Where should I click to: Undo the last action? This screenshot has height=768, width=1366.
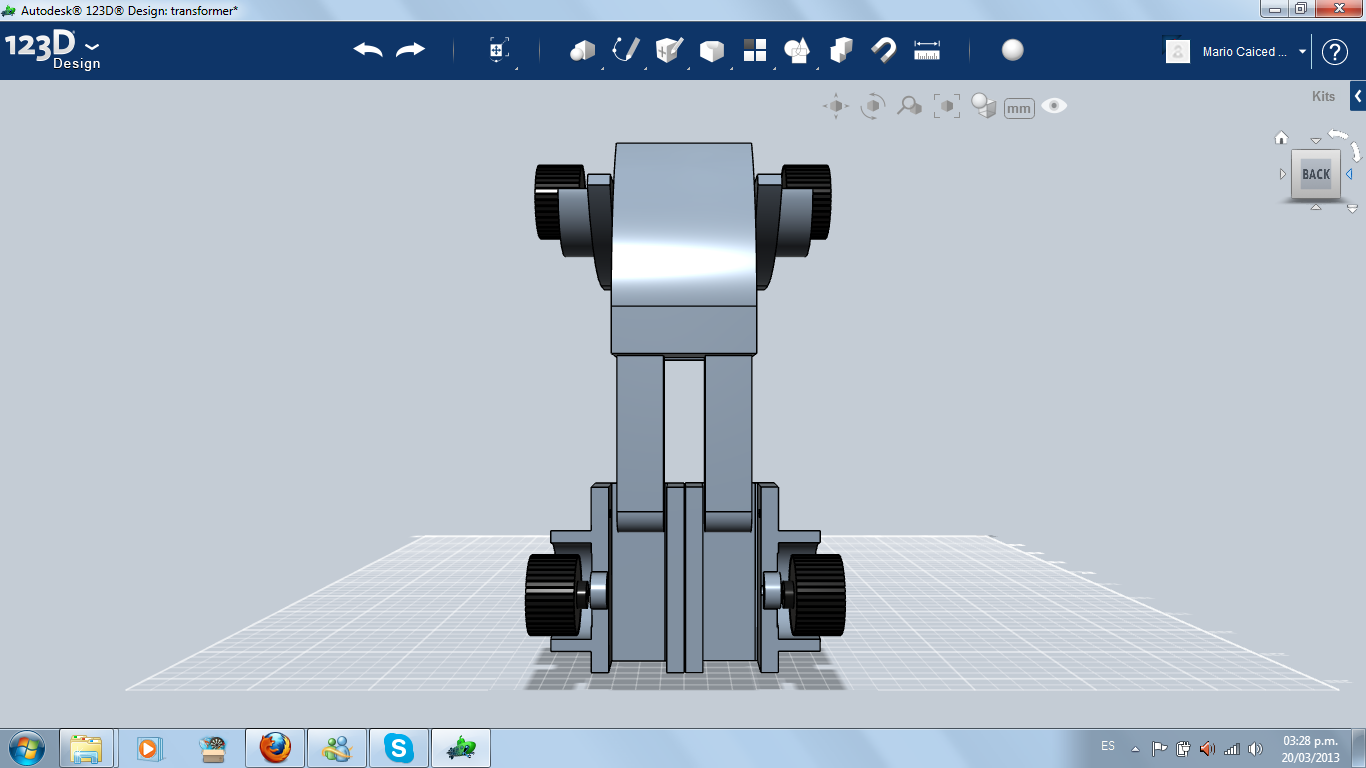click(368, 50)
